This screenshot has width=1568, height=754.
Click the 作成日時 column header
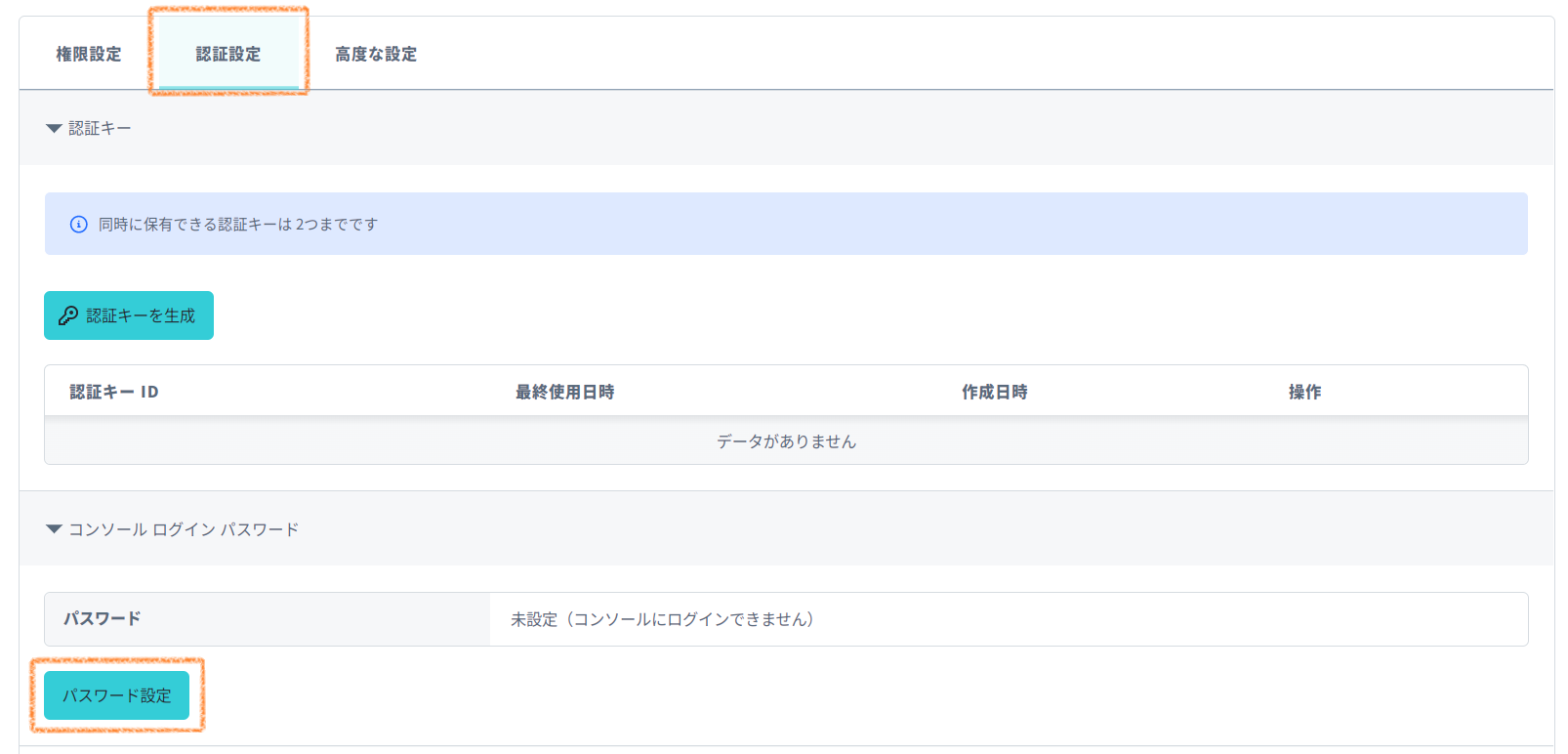995,392
